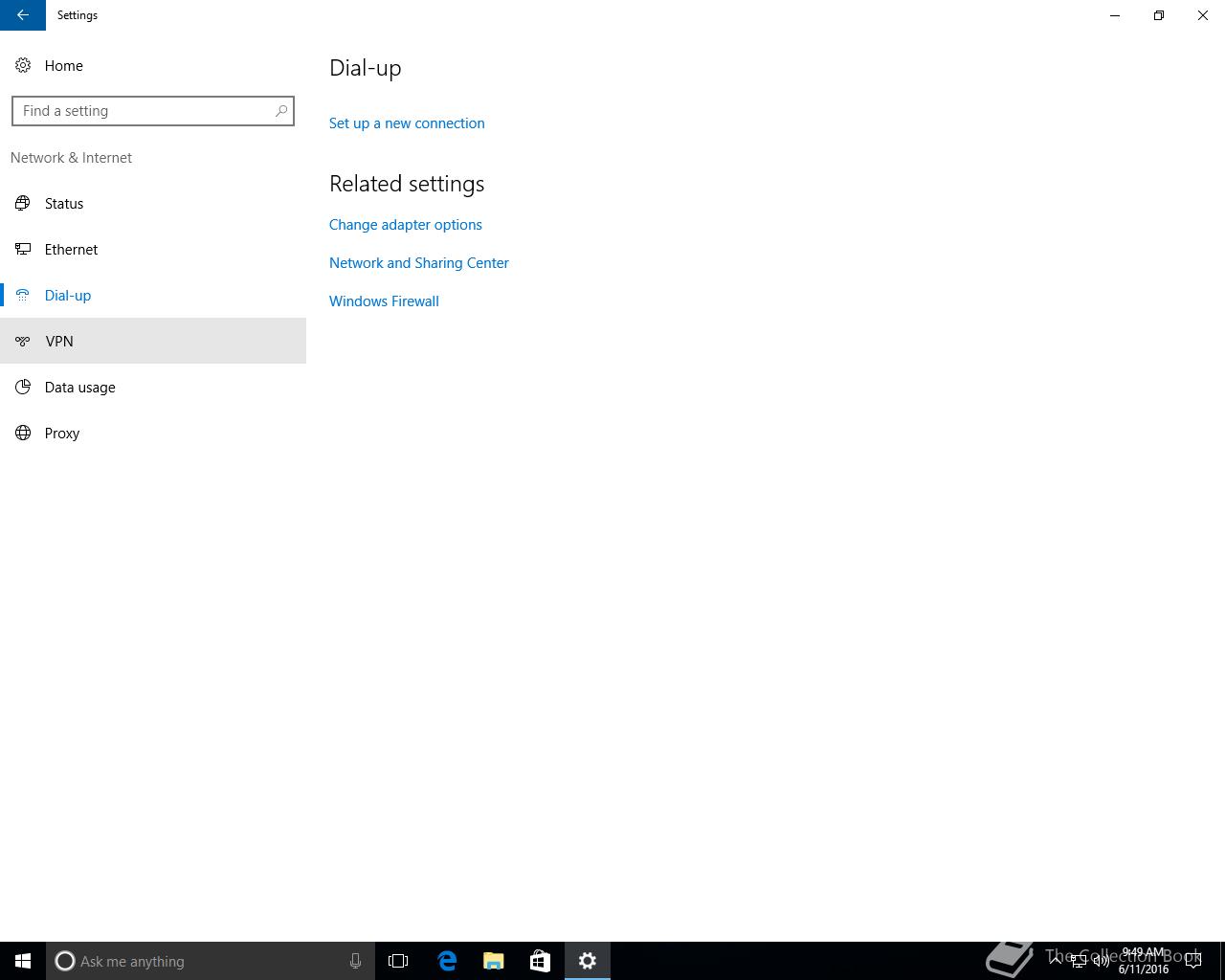Open the Action Center notifications icon
Image resolution: width=1225 pixels, height=980 pixels.
point(1193,961)
